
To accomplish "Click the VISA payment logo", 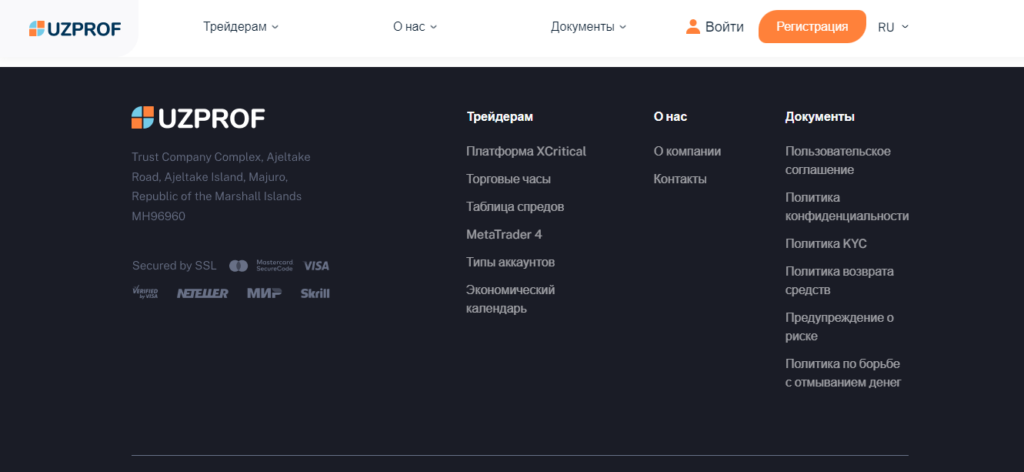I will 317,266.
